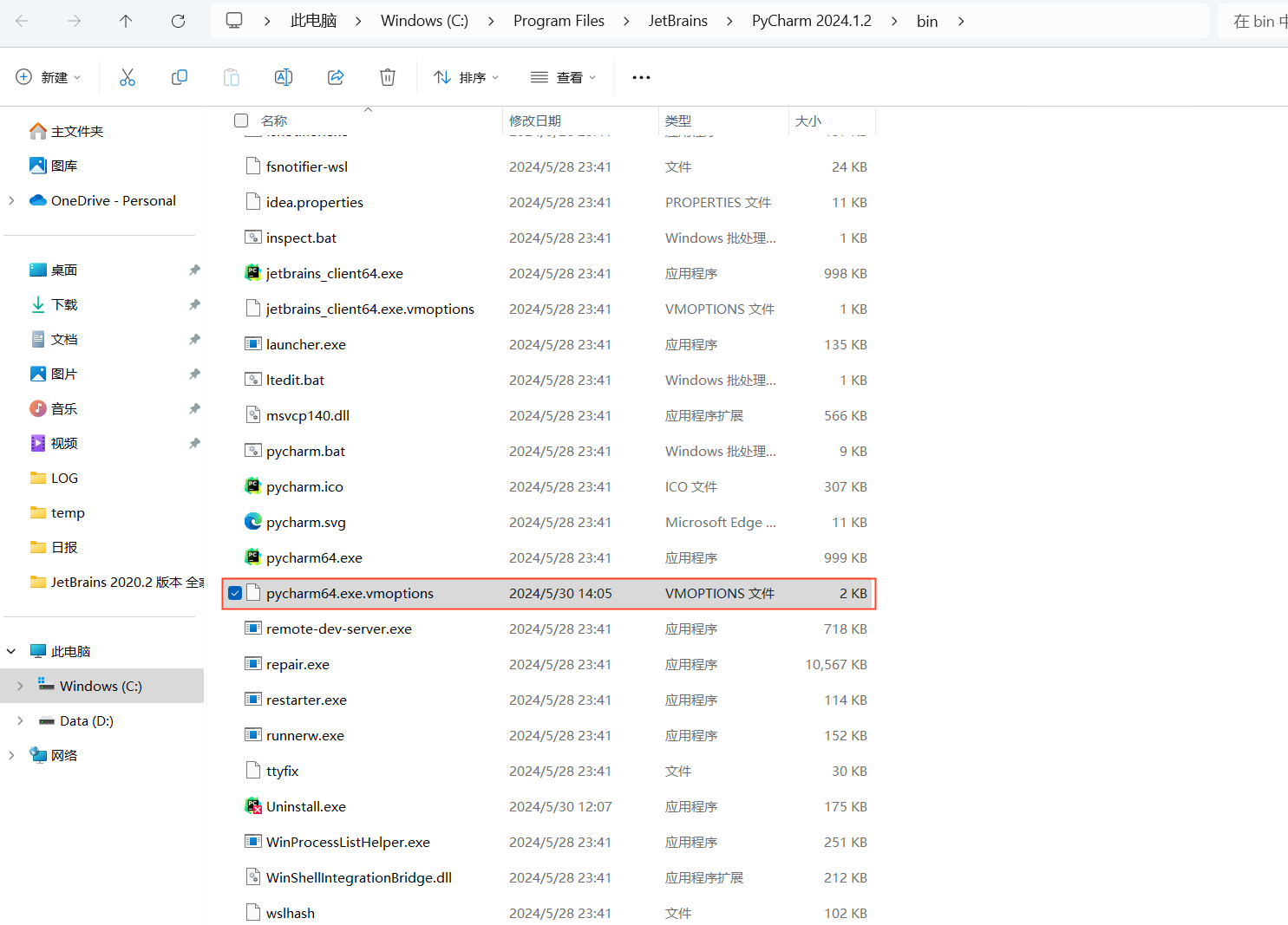Click the Rename toolbar icon
This screenshot has height=925, width=1288.
[x=284, y=77]
